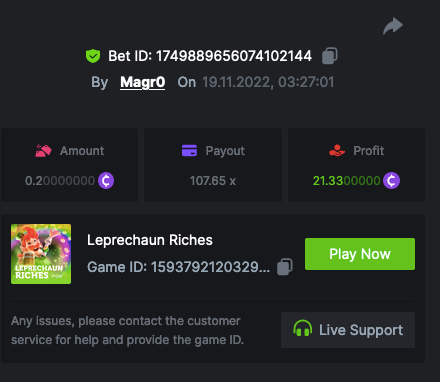This screenshot has height=382, width=440.
Task: Click the Leprechaun Riches game title
Action: click(150, 240)
